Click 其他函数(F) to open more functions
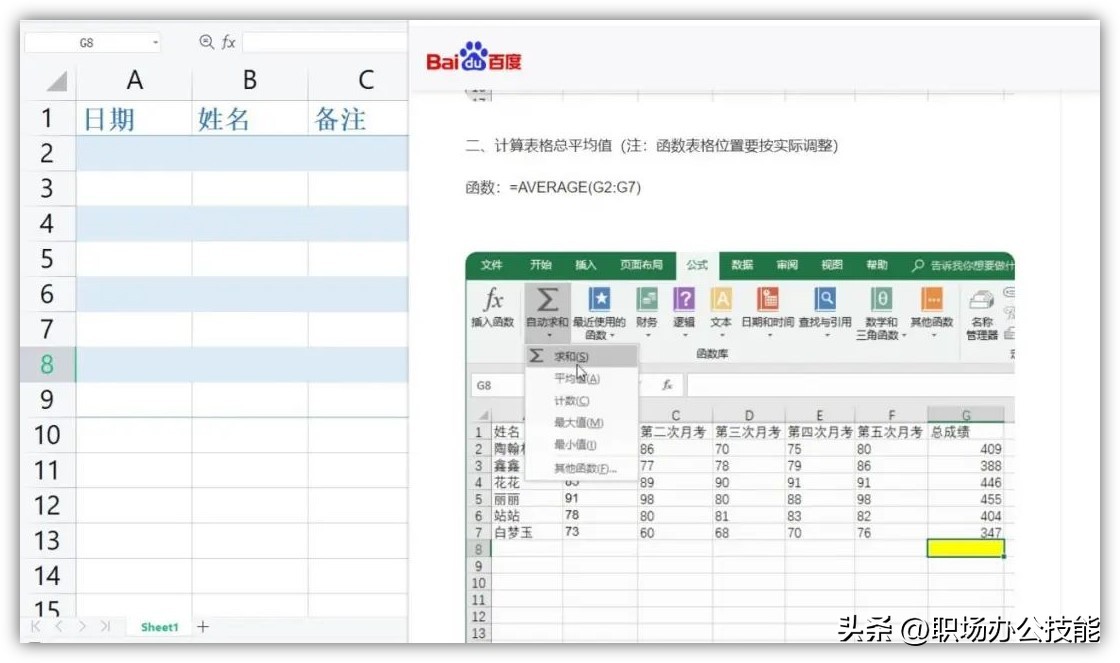Screen dimensions: 1120x663 578,470
